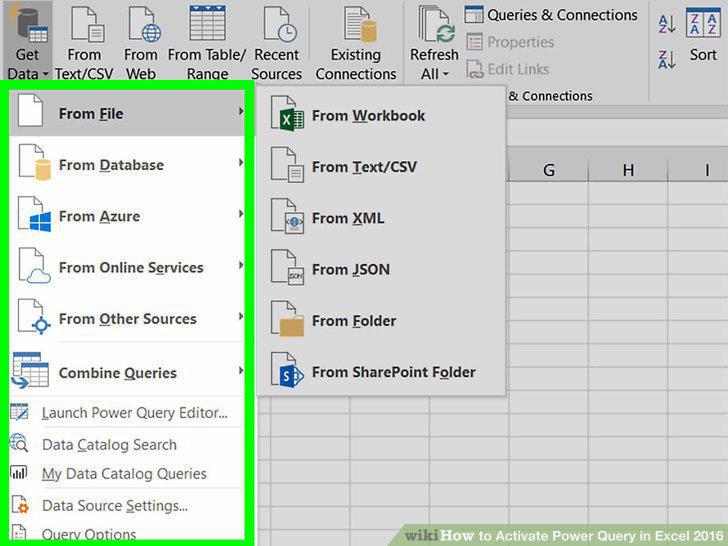Sort Z to A descending
Image resolution: width=728 pixels, height=546 pixels.
(667, 60)
